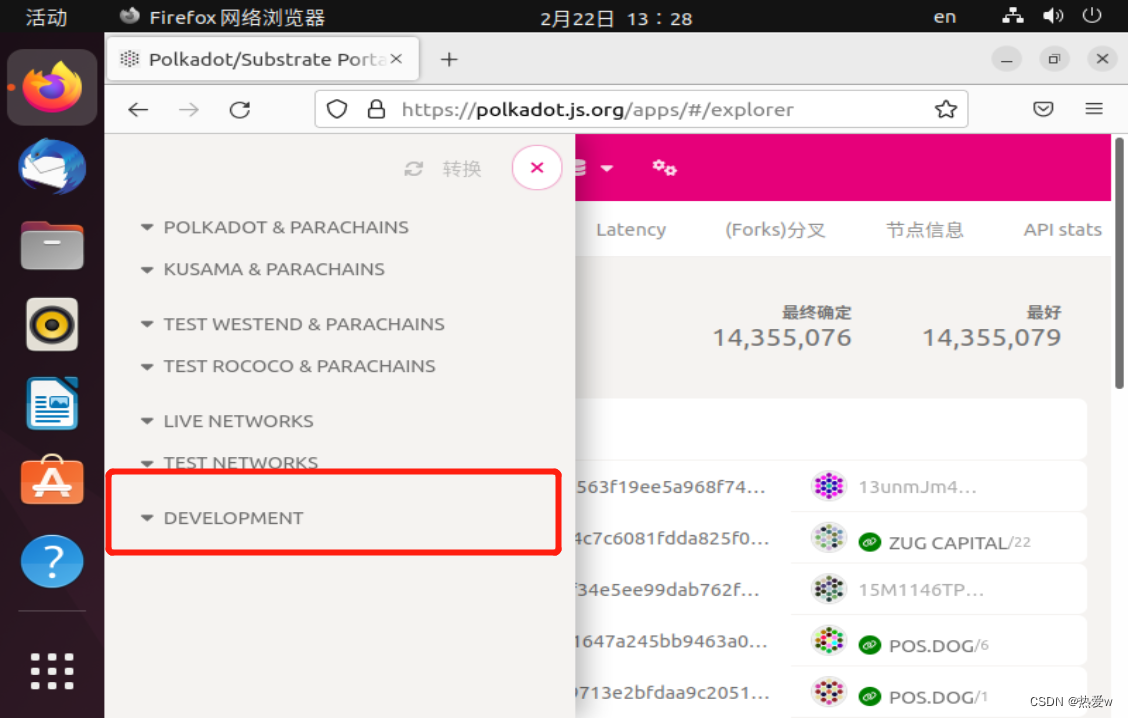Open the Help icon in dock
The height and width of the screenshot is (718, 1128).
click(x=53, y=561)
